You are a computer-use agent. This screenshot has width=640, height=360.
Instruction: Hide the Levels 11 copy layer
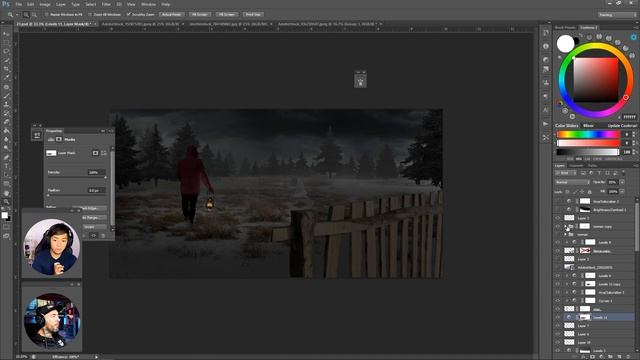(x=558, y=284)
